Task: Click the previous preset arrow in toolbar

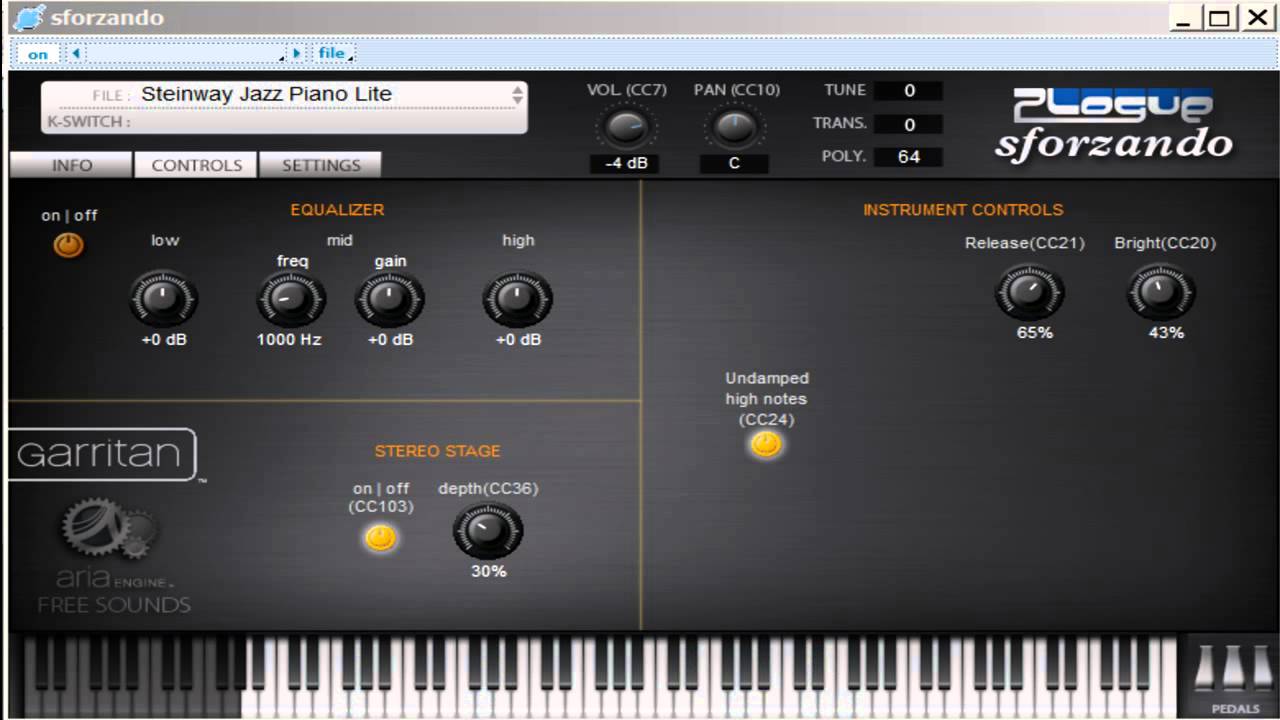Action: coord(76,54)
